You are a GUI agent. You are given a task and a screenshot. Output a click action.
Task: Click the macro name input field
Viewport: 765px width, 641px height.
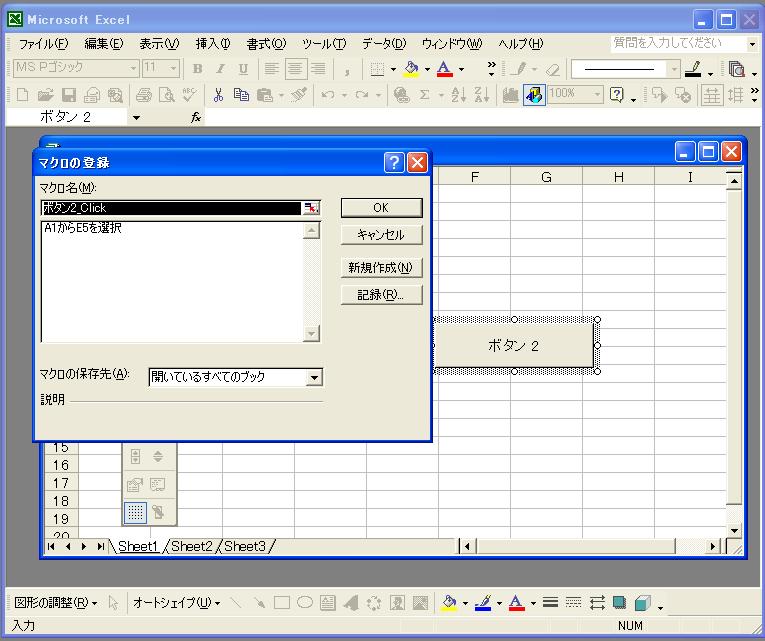171,208
